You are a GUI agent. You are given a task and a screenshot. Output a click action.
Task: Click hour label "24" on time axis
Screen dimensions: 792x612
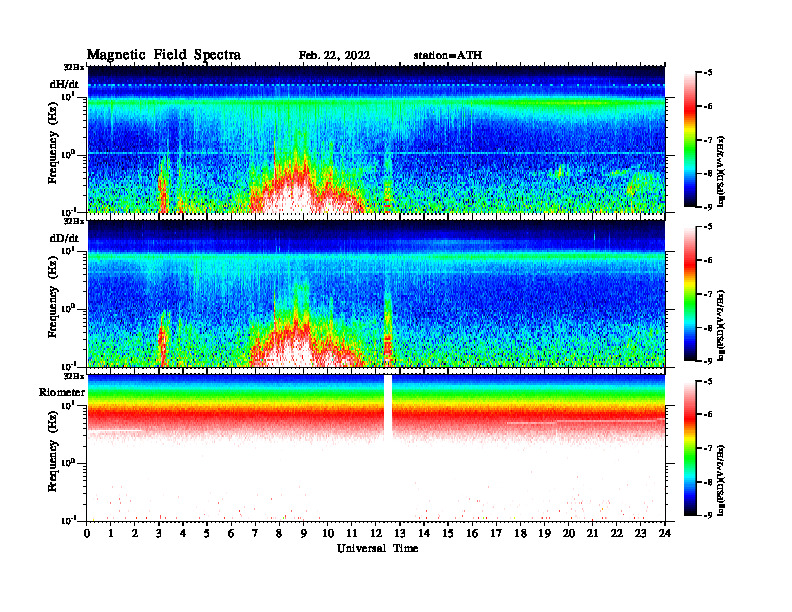coord(665,533)
